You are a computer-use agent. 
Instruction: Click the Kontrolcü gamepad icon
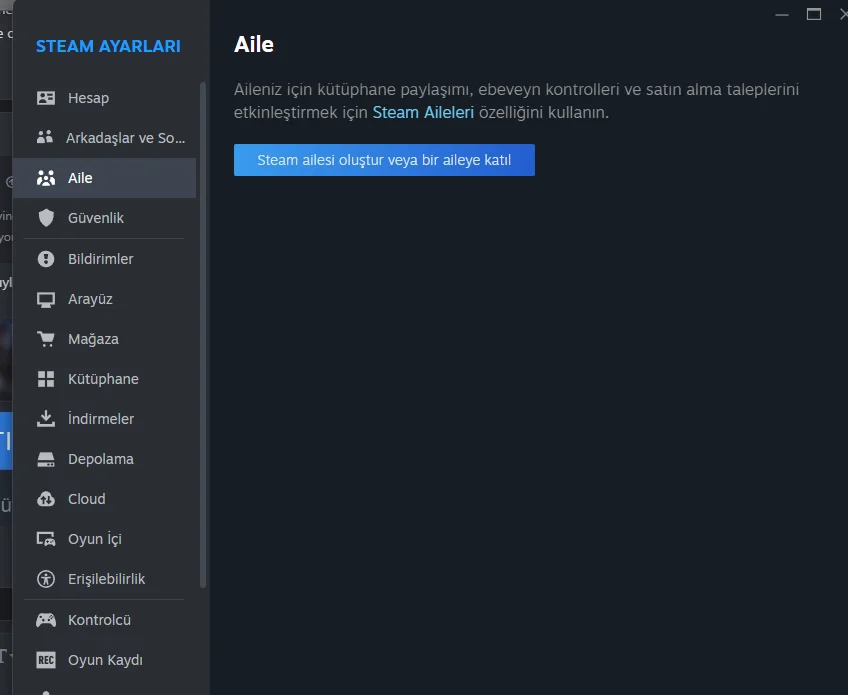[x=46, y=620]
